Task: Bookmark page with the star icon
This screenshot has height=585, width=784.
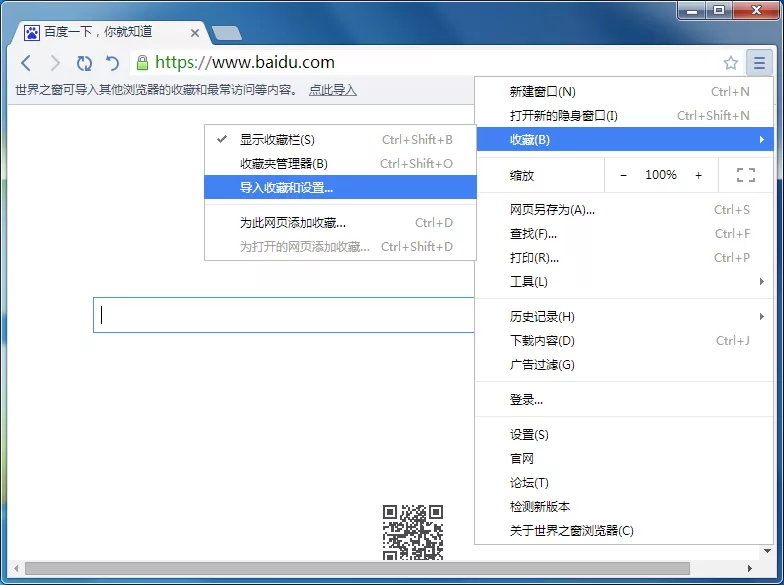Action: tap(730, 62)
